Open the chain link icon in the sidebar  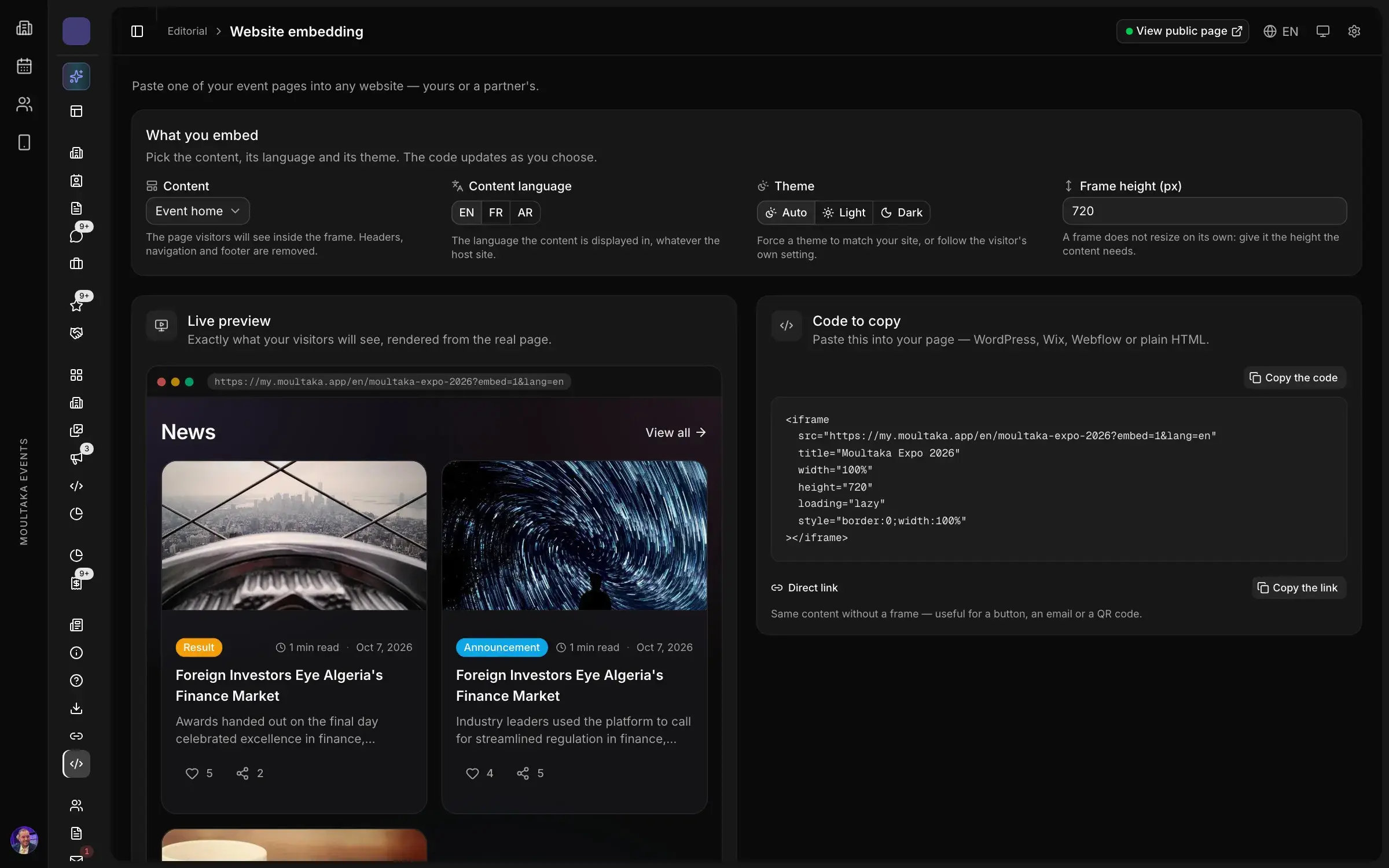tap(76, 736)
